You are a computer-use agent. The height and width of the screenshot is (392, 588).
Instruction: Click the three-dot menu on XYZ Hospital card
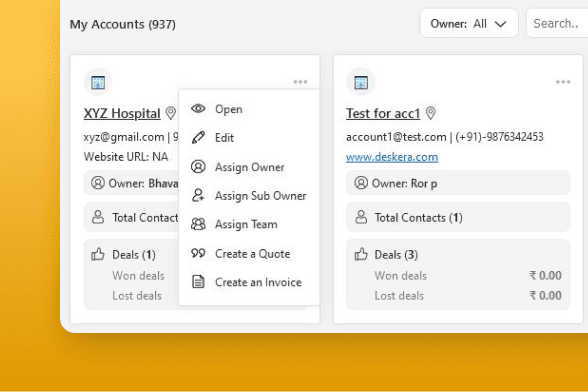tap(300, 82)
